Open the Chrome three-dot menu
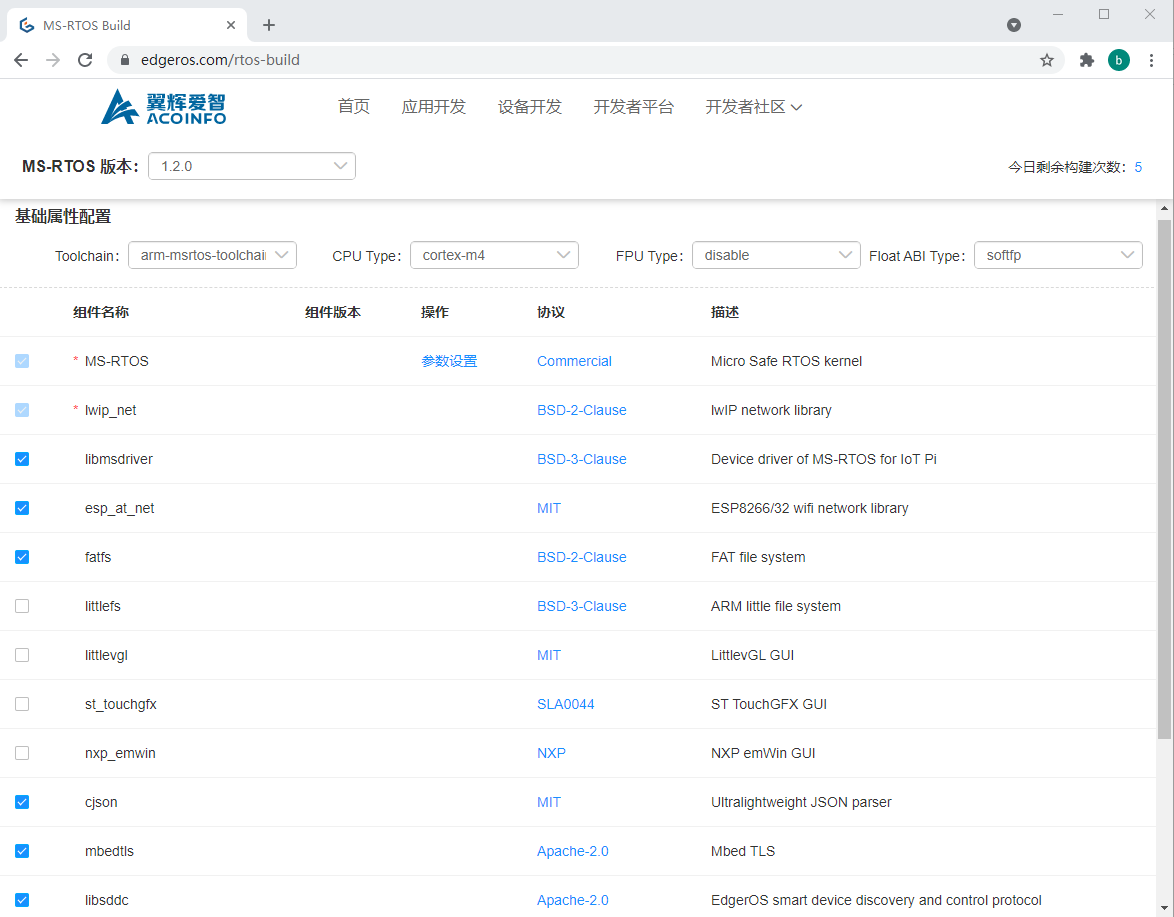The image size is (1174, 917). [1151, 60]
